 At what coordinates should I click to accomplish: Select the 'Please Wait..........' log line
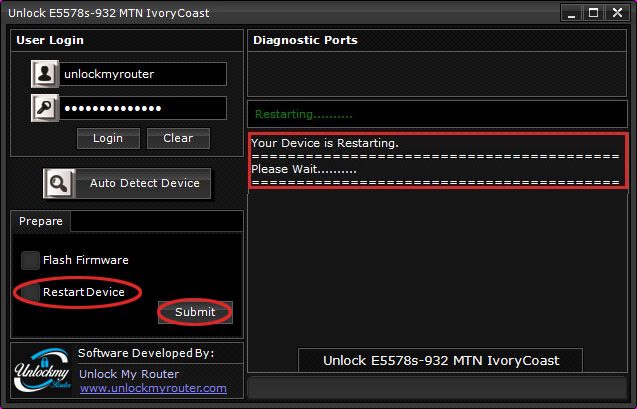pos(304,169)
